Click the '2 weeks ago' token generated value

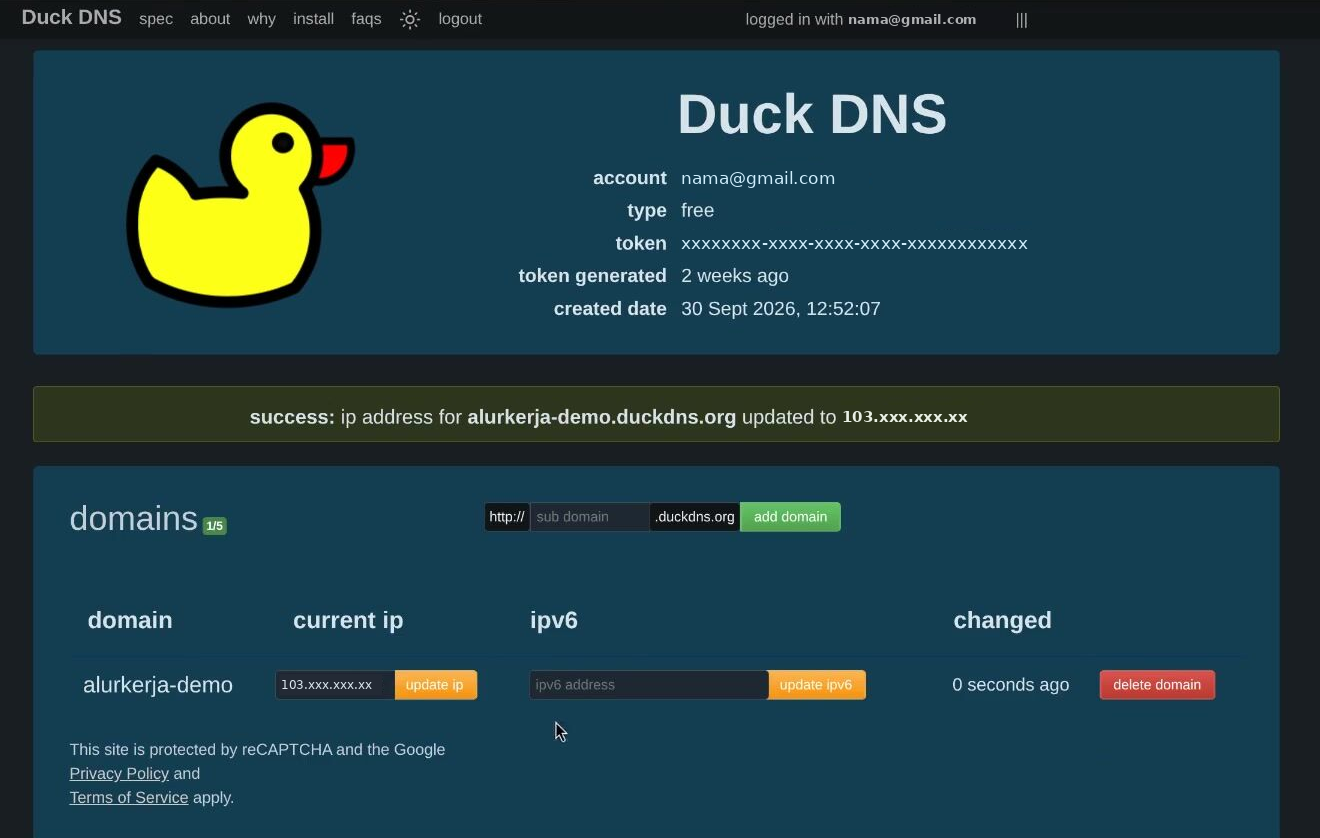click(735, 276)
